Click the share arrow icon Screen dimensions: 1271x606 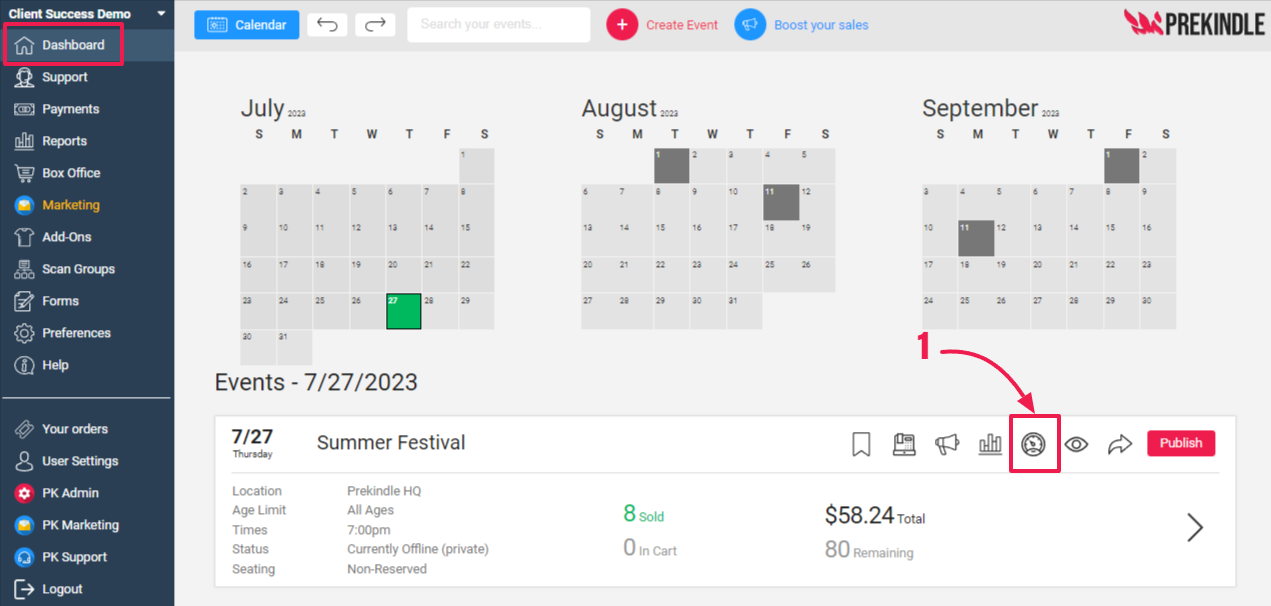coord(1120,444)
